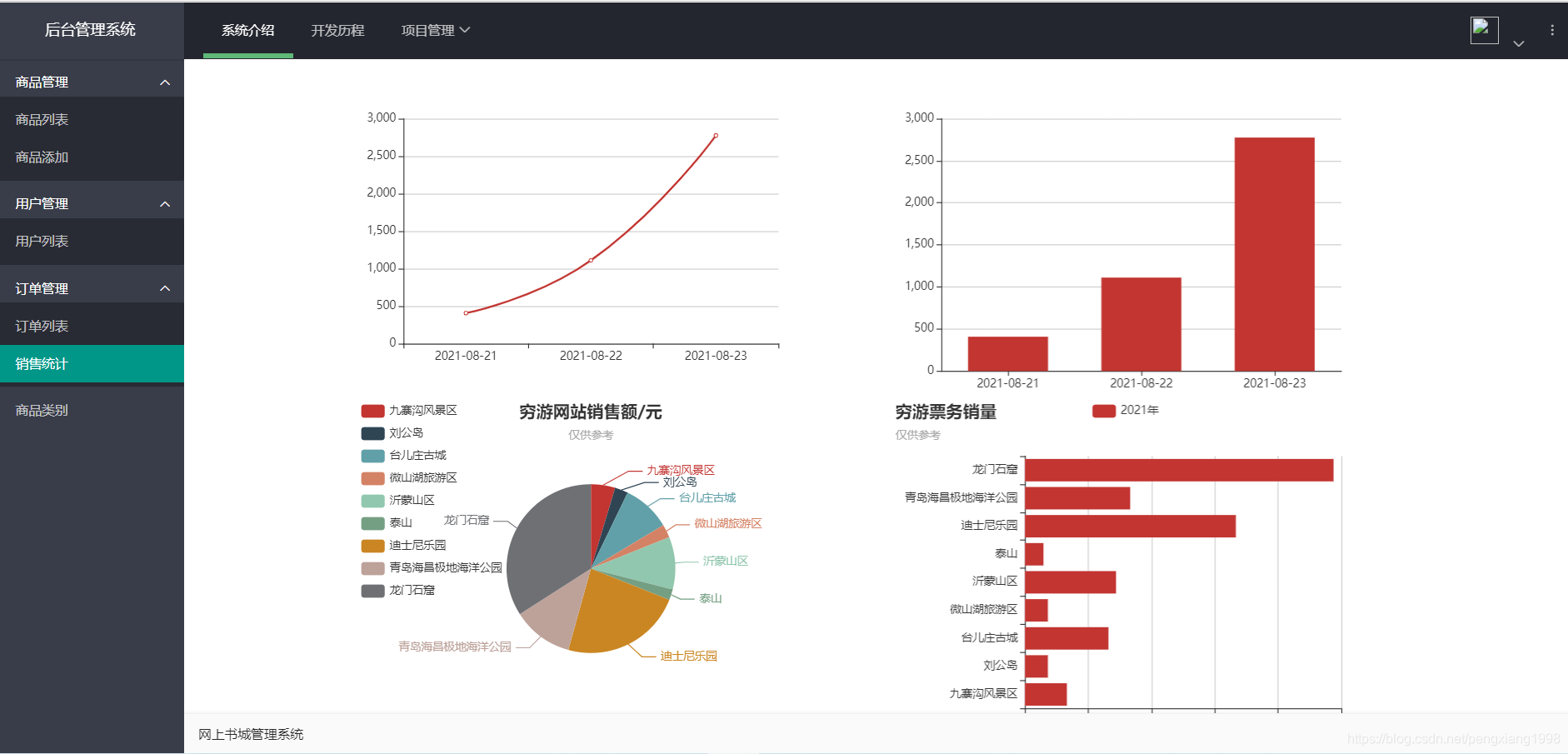Image resolution: width=1568 pixels, height=754 pixels.
Task: Toggle 龙门石窟 legend entry
Action: (398, 591)
